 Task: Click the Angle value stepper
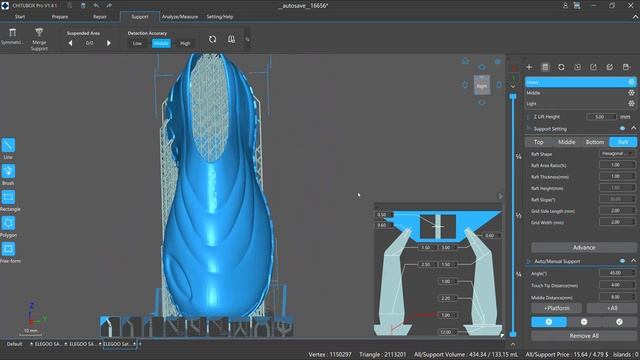point(633,273)
